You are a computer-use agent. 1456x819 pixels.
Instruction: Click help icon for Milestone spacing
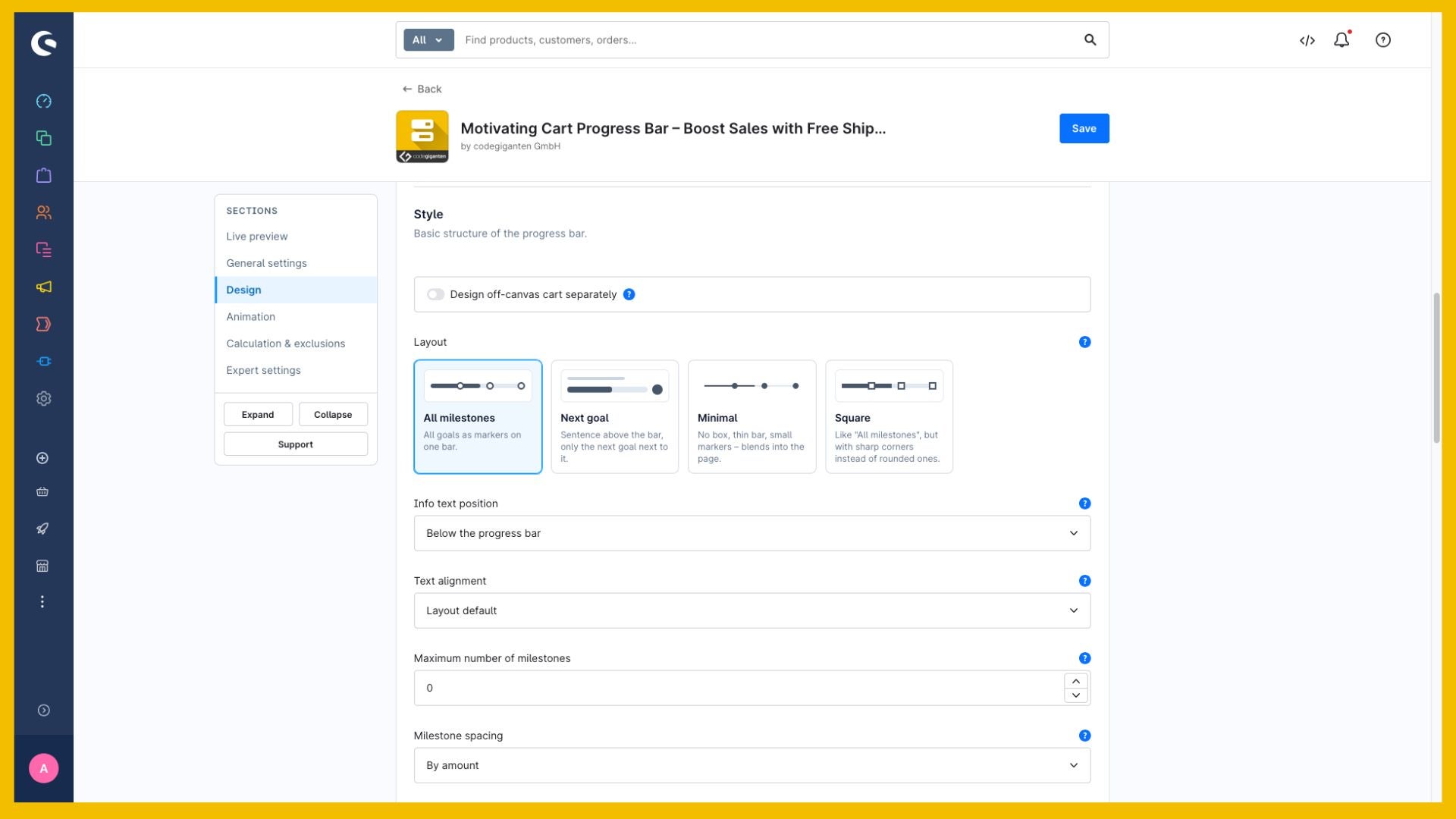coord(1084,736)
